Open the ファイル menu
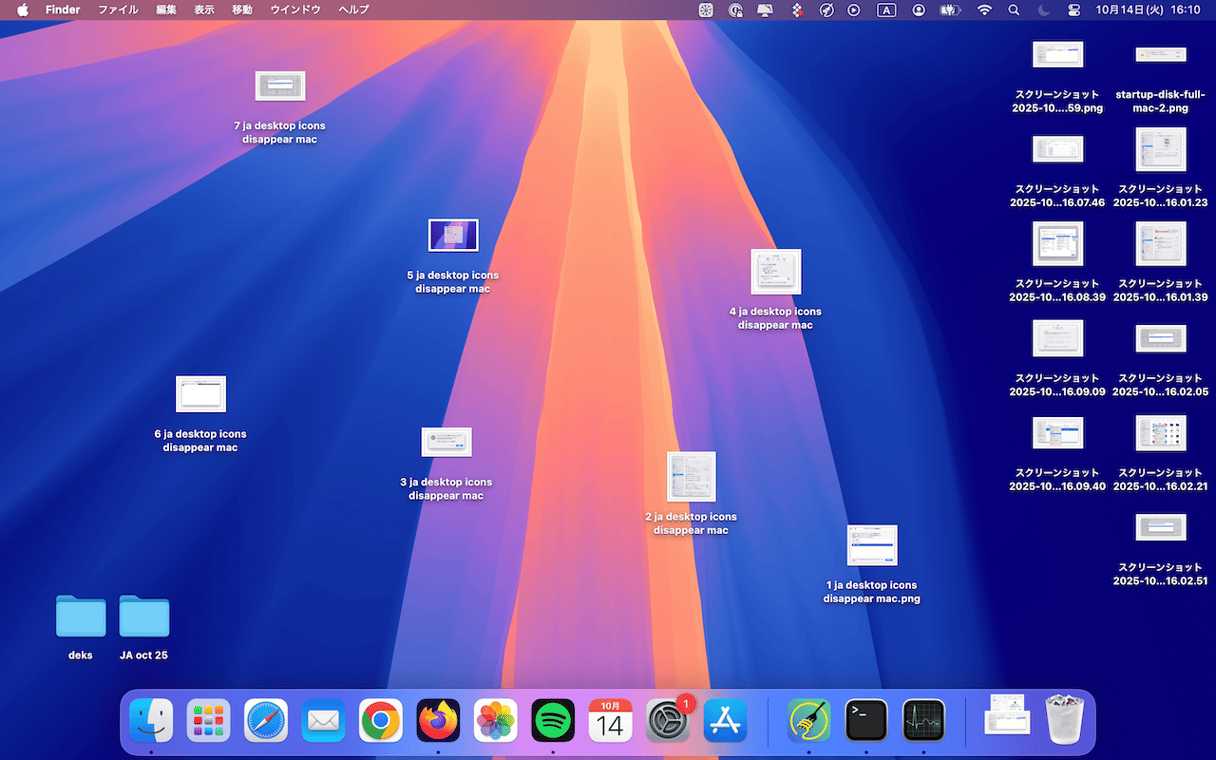 pos(118,10)
